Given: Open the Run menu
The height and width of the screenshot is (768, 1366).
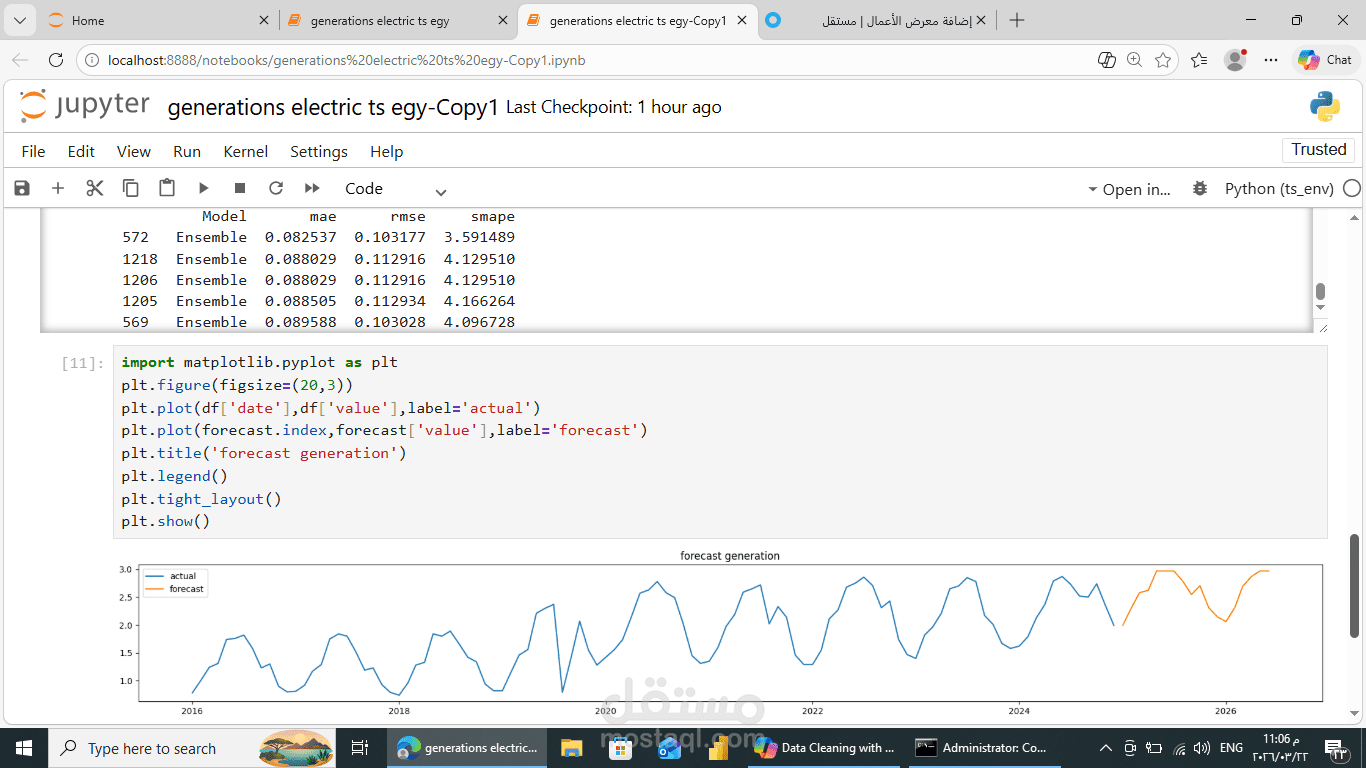Looking at the screenshot, I should click(187, 151).
